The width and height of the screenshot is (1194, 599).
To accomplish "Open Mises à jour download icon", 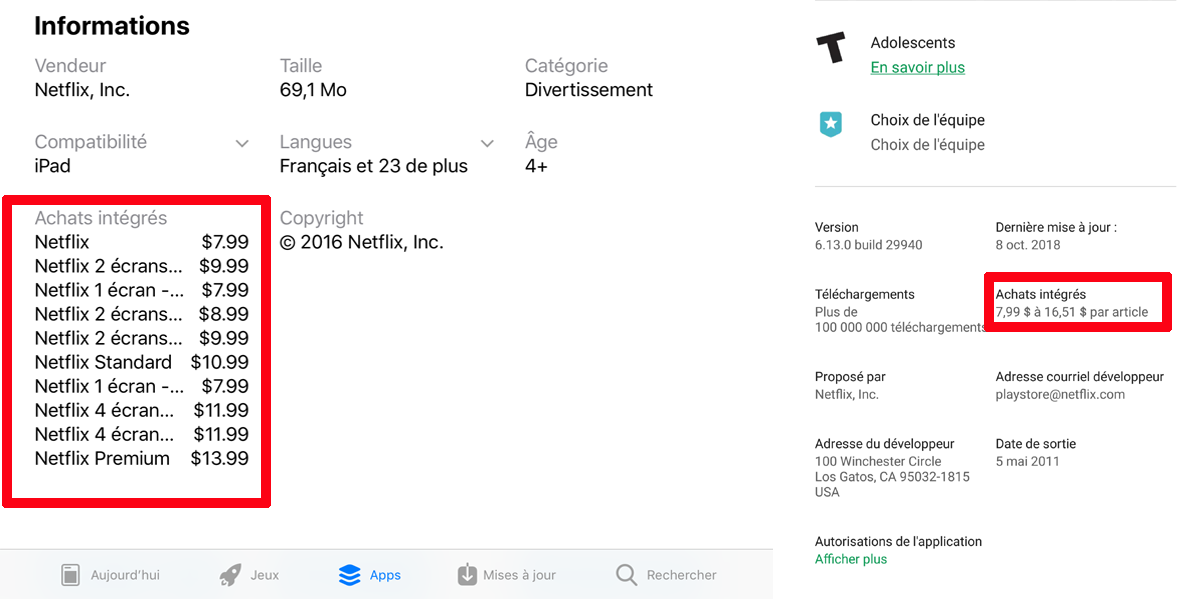I will [x=467, y=574].
